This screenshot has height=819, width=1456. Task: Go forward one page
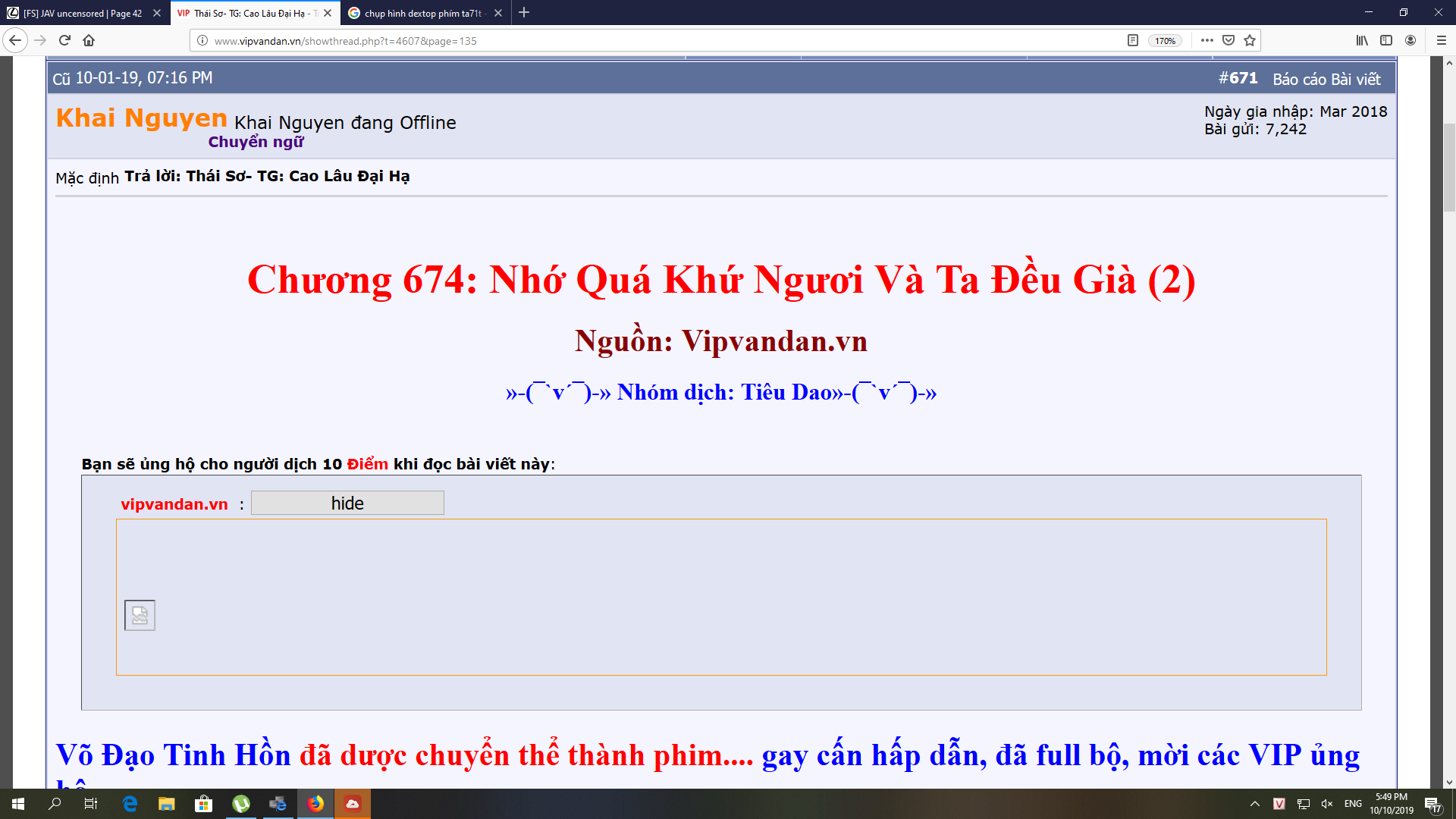point(40,40)
